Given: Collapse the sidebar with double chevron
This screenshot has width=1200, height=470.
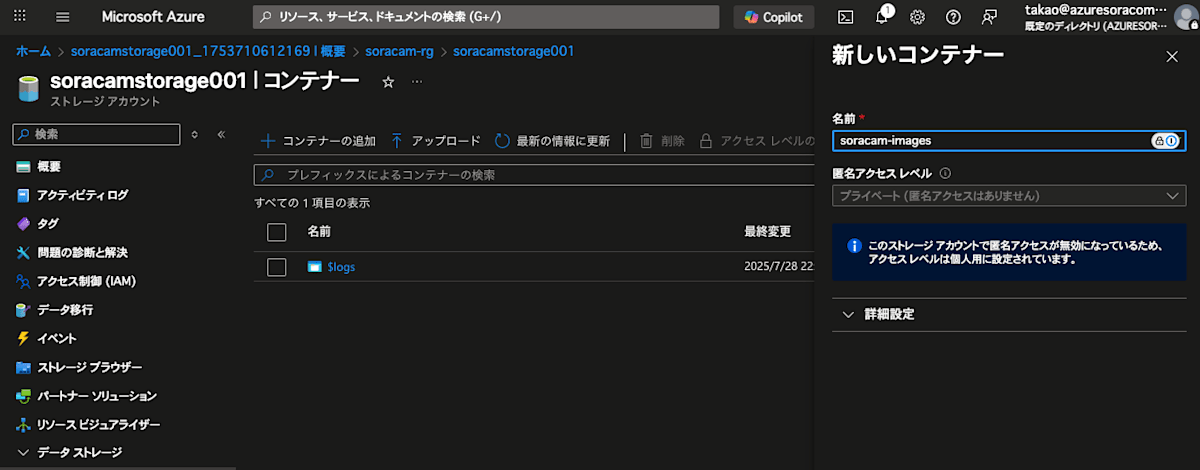Looking at the screenshot, I should tap(221, 134).
